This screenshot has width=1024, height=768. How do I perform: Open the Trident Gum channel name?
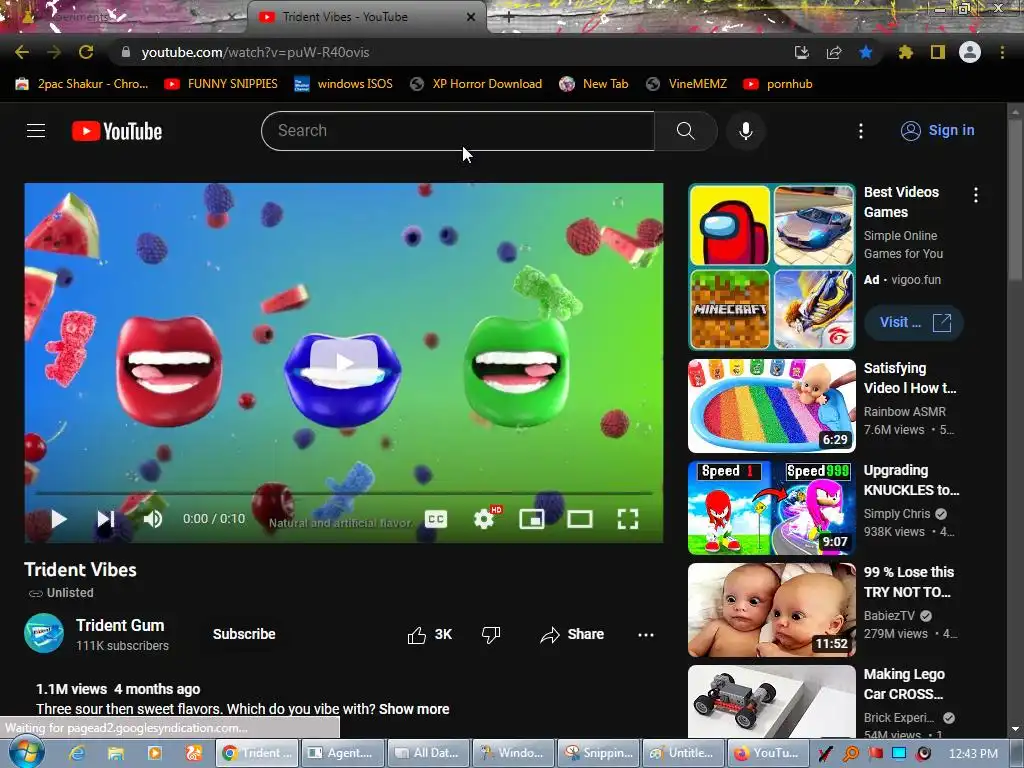(120, 625)
